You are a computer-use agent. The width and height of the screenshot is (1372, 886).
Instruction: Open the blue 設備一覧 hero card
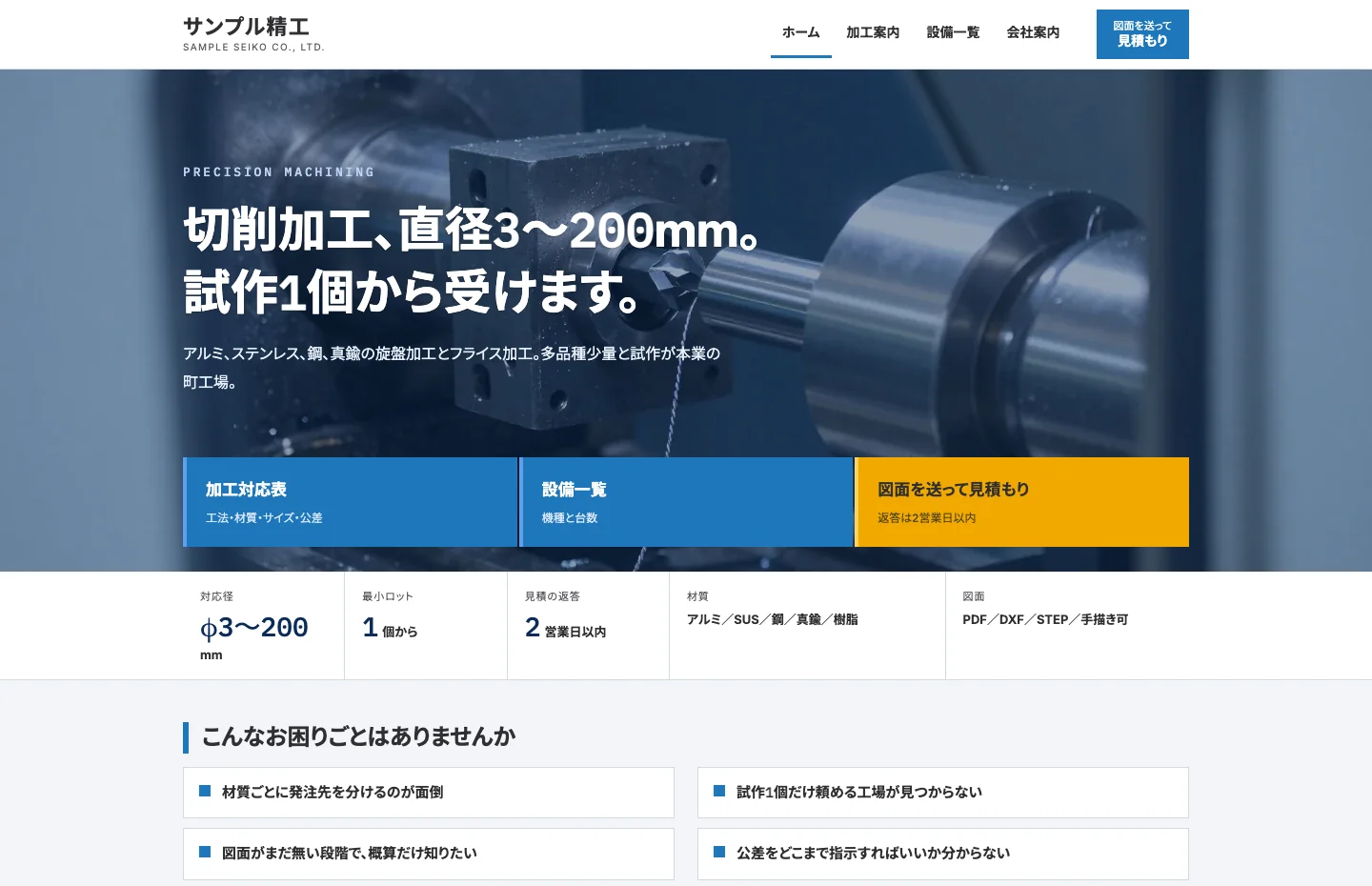686,502
